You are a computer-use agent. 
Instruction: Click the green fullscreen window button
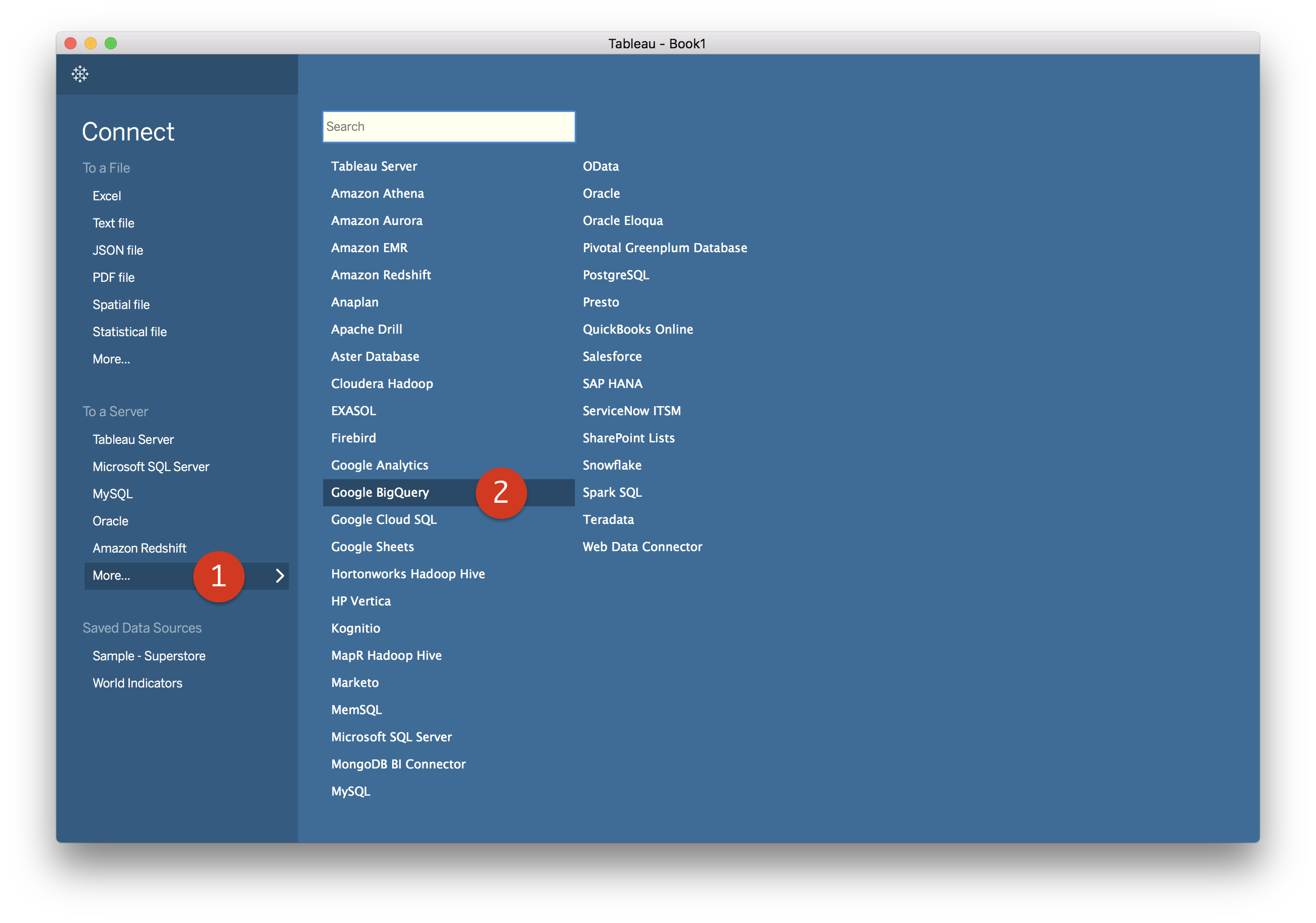[111, 44]
